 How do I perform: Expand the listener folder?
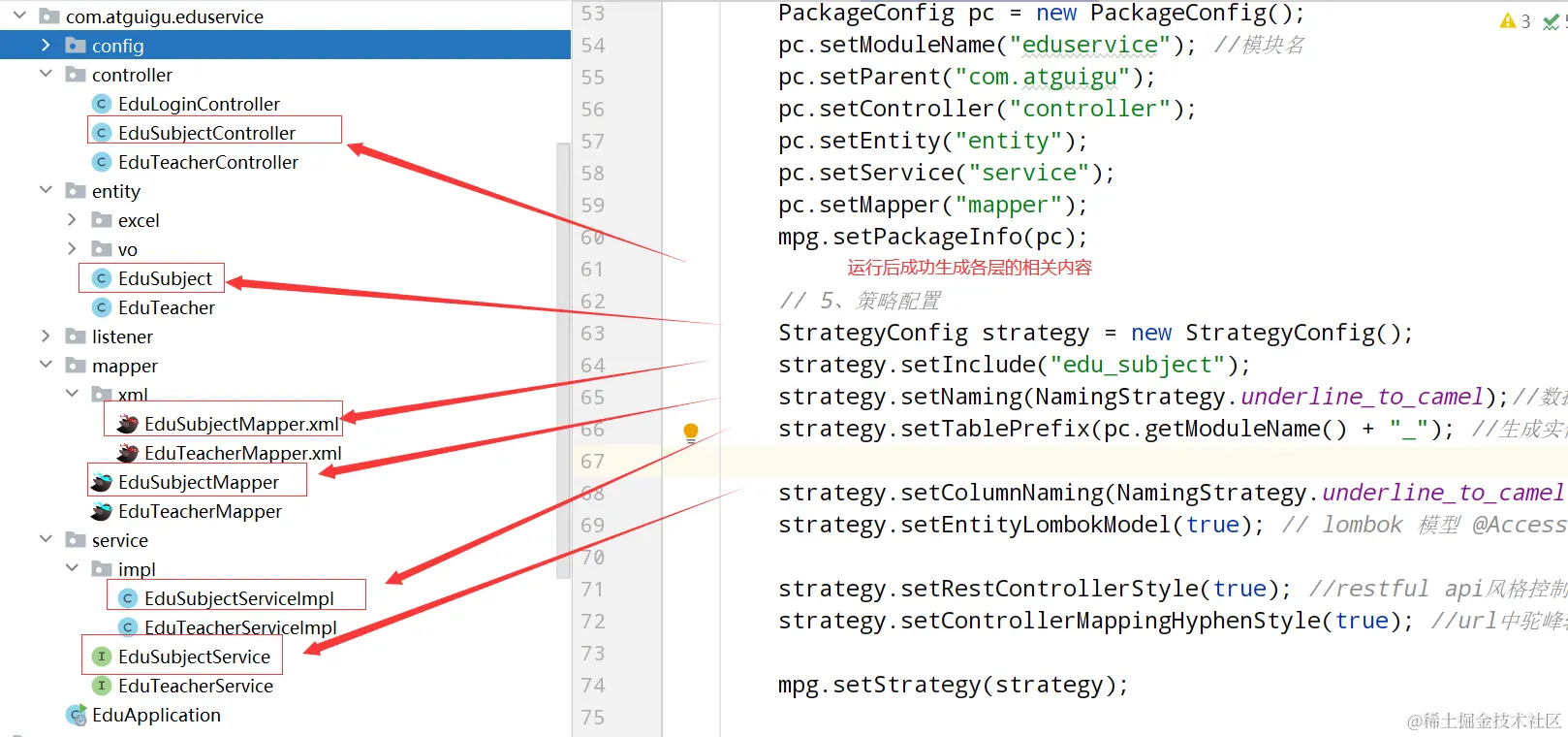tap(46, 336)
